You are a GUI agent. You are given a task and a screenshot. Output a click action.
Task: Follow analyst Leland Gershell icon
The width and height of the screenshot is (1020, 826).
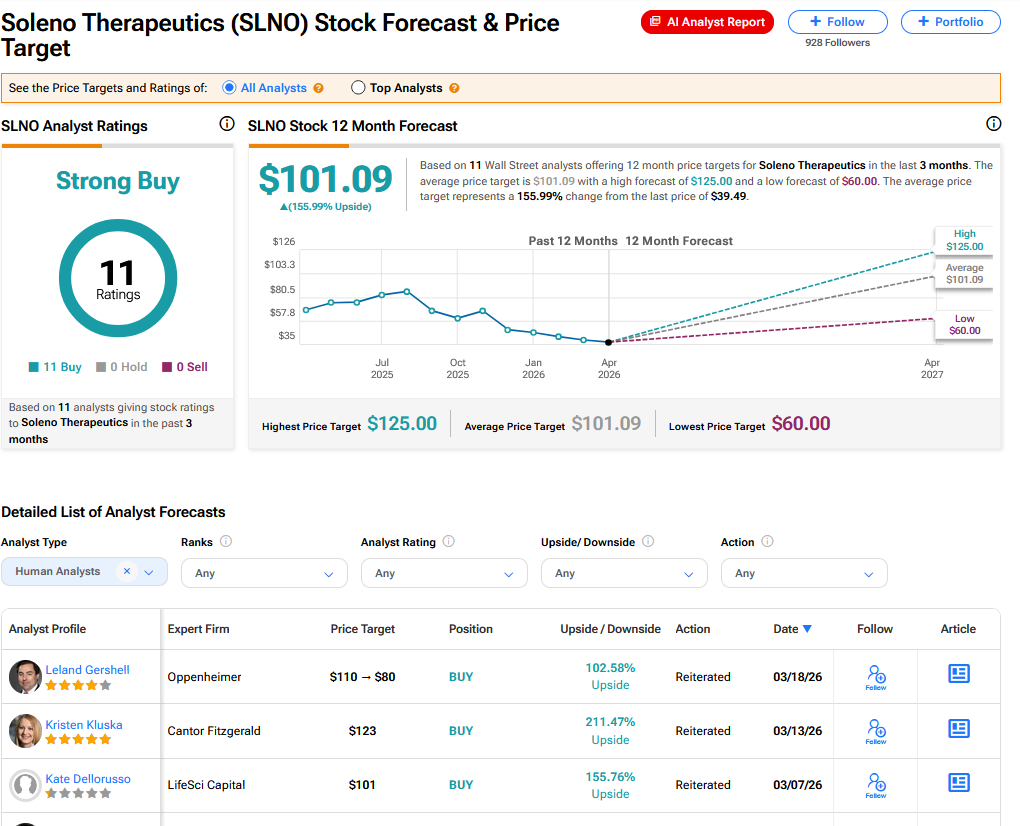coord(875,676)
